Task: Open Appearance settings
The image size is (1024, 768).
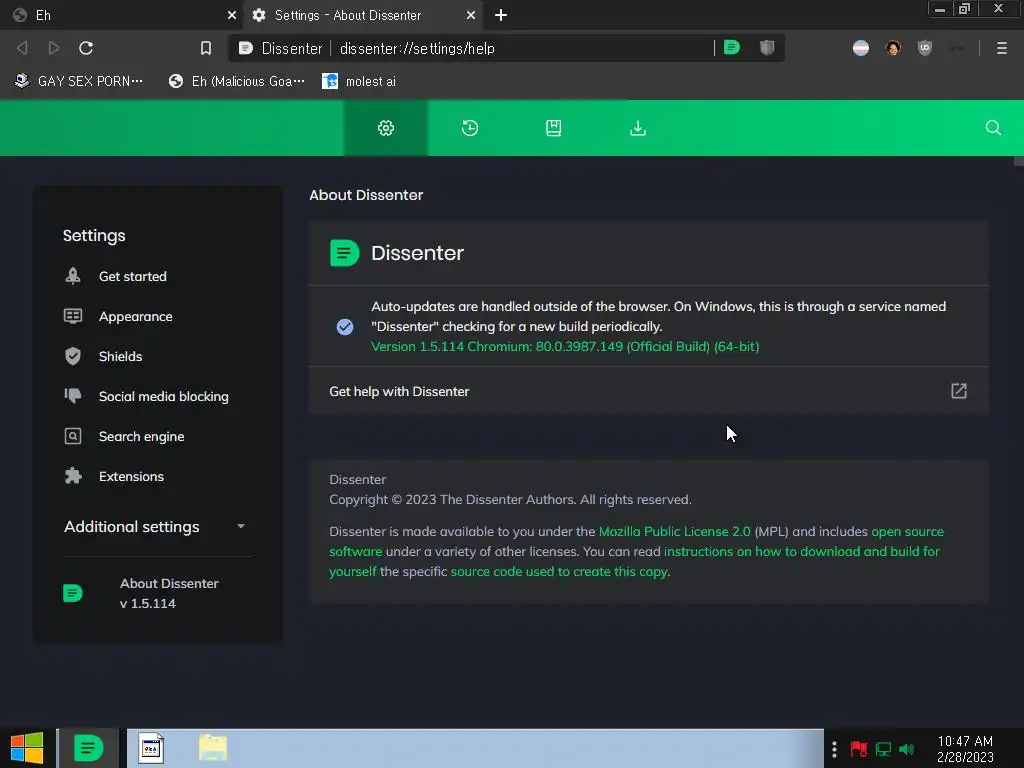Action: tap(135, 316)
